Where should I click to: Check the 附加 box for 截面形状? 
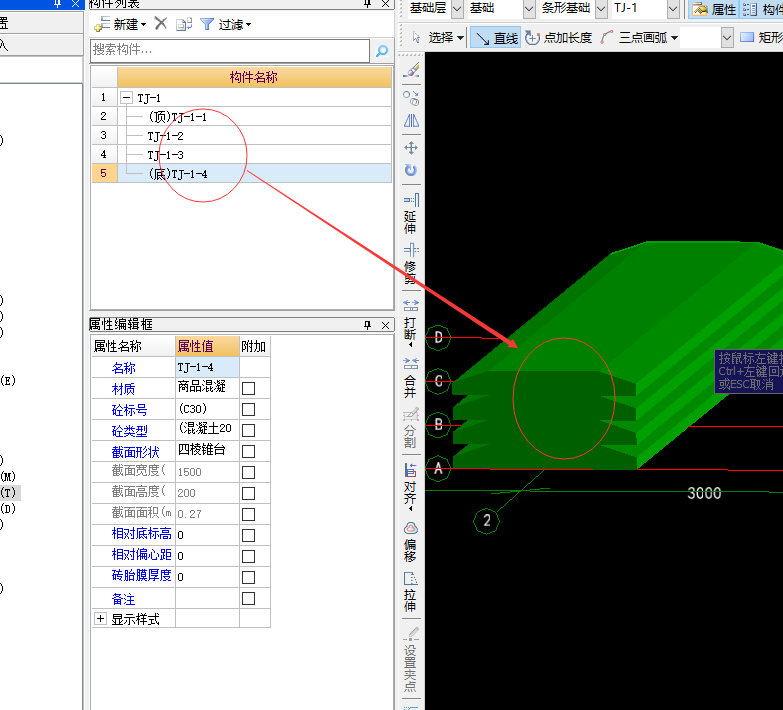pyautogui.click(x=248, y=451)
